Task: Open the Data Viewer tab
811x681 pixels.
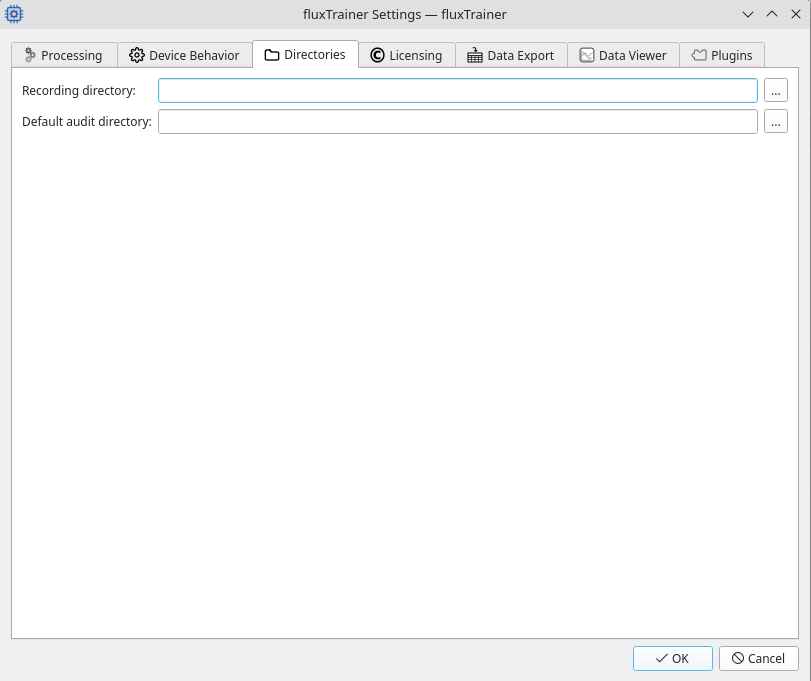Action: tap(623, 55)
